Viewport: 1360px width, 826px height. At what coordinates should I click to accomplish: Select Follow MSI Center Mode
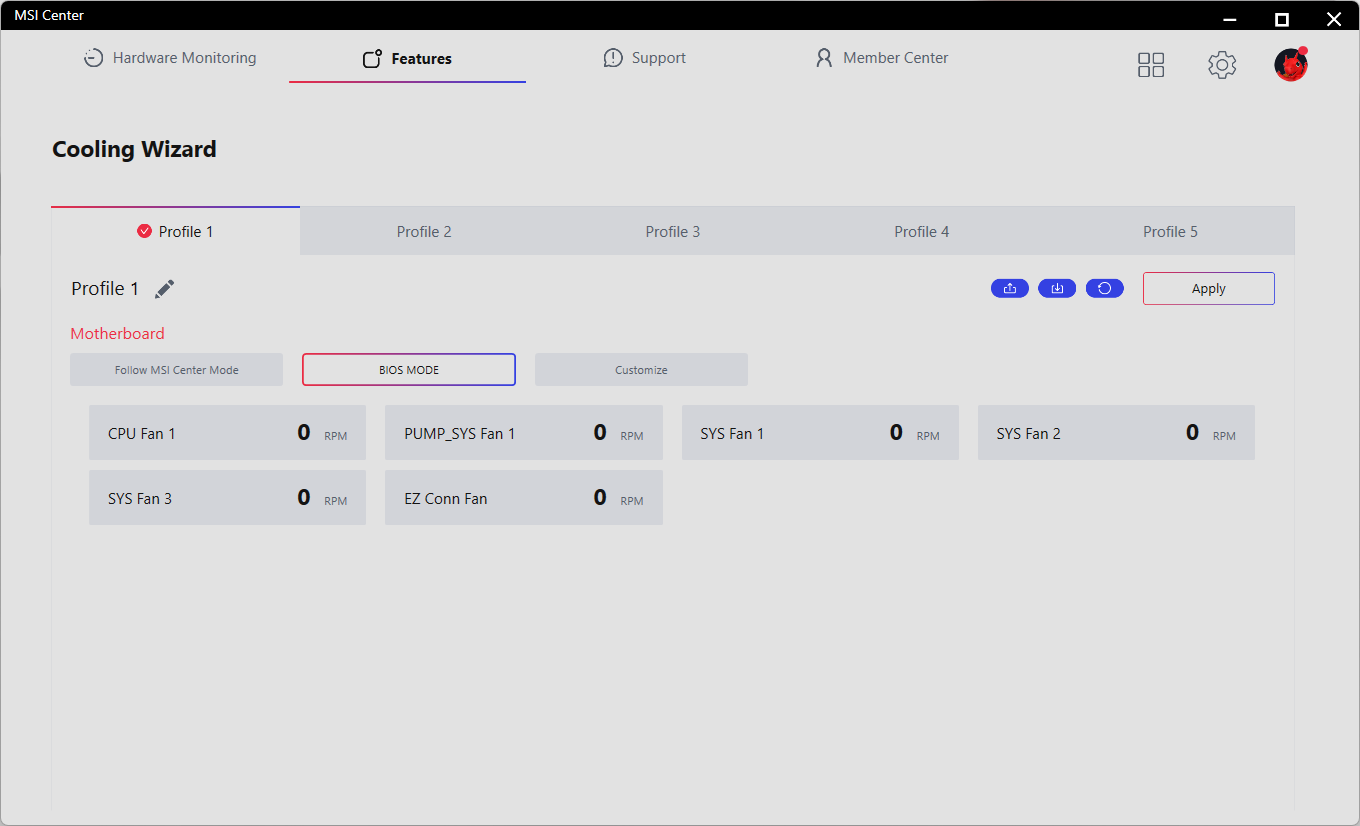pyautogui.click(x=176, y=370)
